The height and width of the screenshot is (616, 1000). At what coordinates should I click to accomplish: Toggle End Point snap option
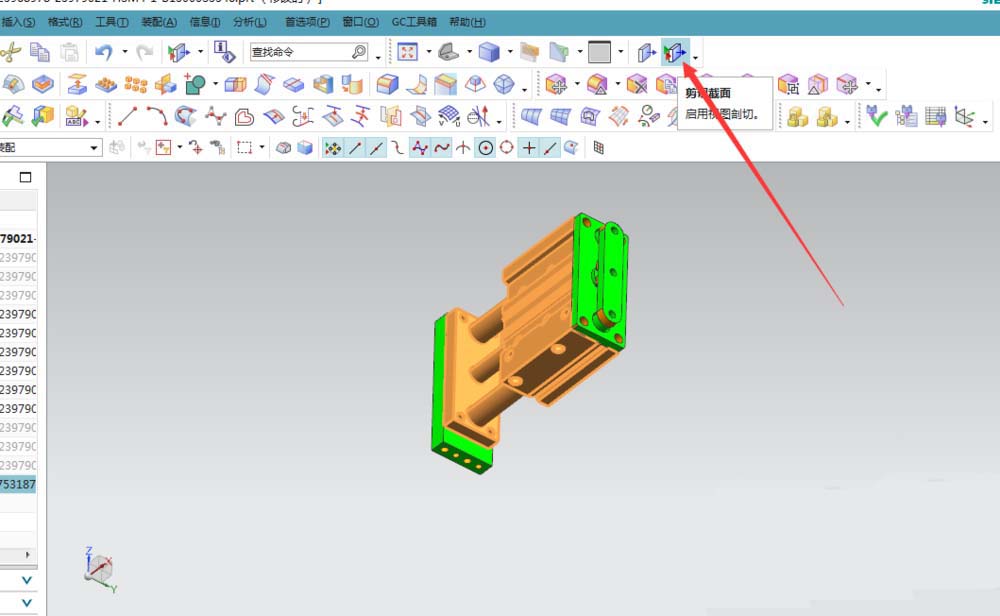355,148
